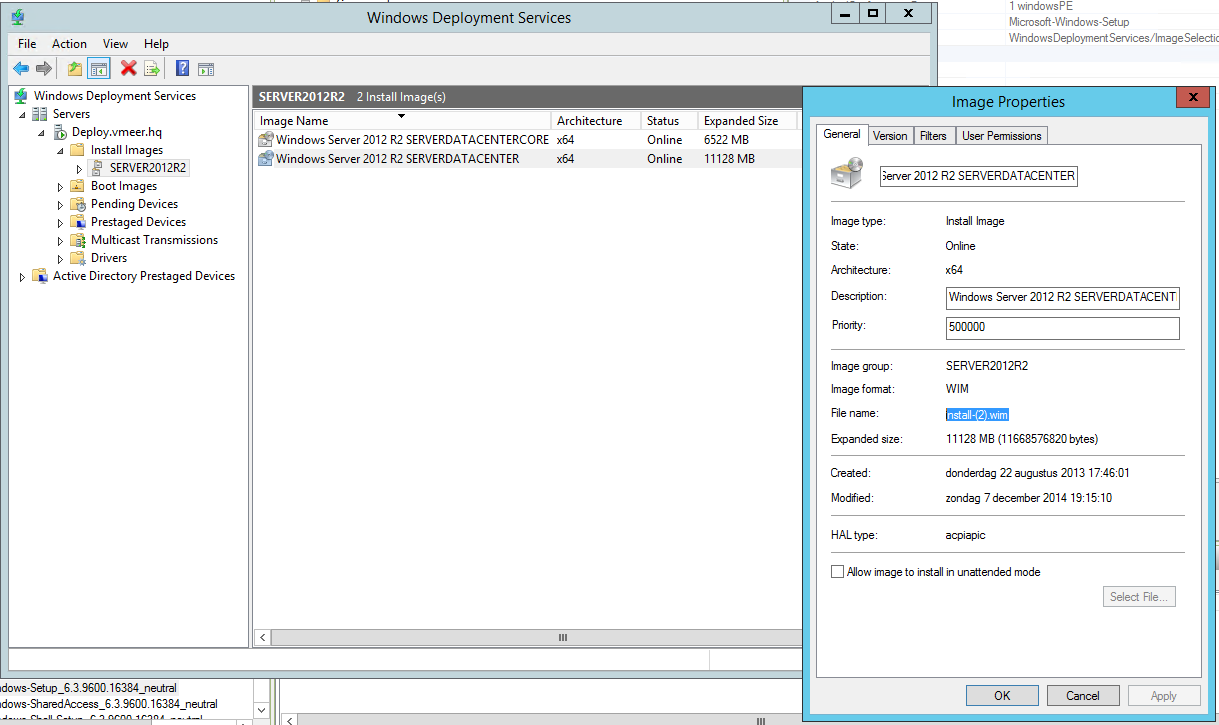Click the Install Images folder icon
The height and width of the screenshot is (725, 1219).
tap(78, 150)
